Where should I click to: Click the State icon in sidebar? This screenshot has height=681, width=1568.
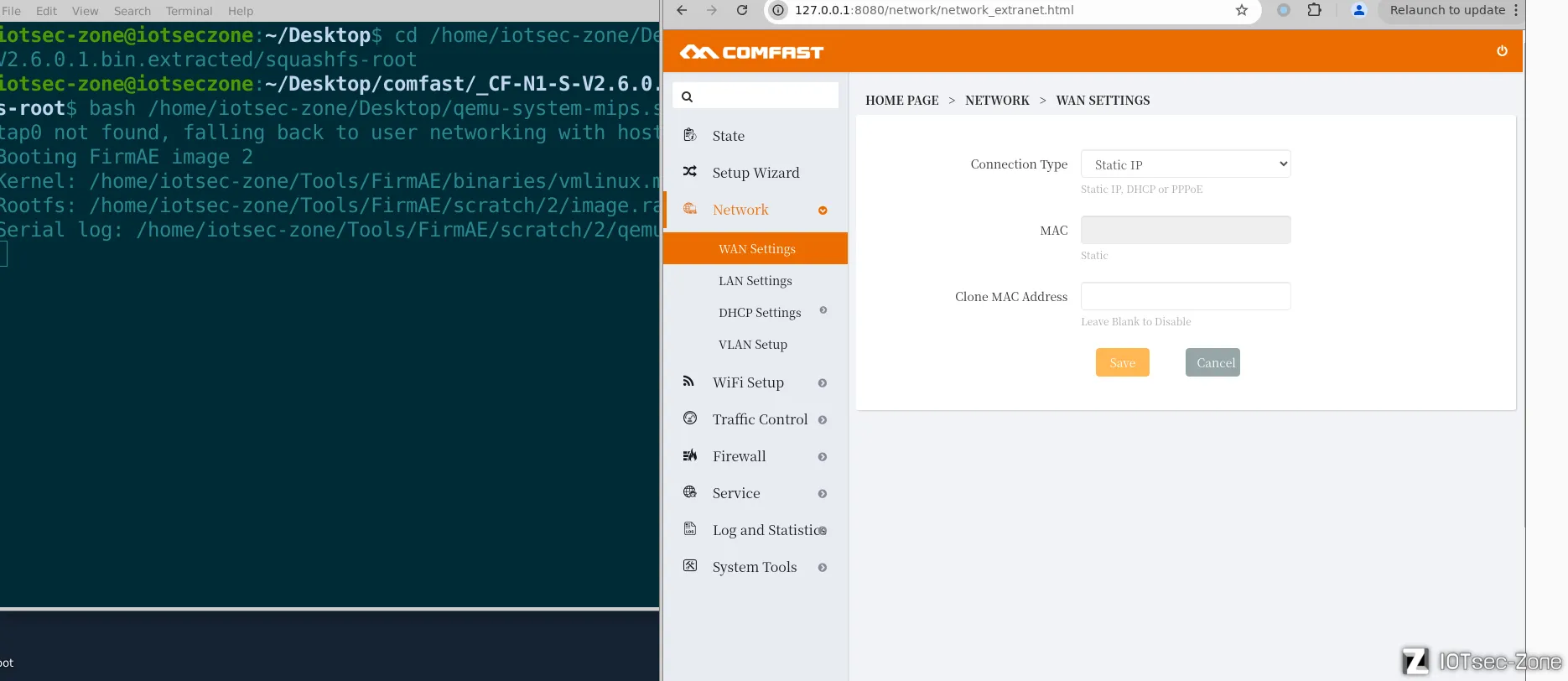690,135
